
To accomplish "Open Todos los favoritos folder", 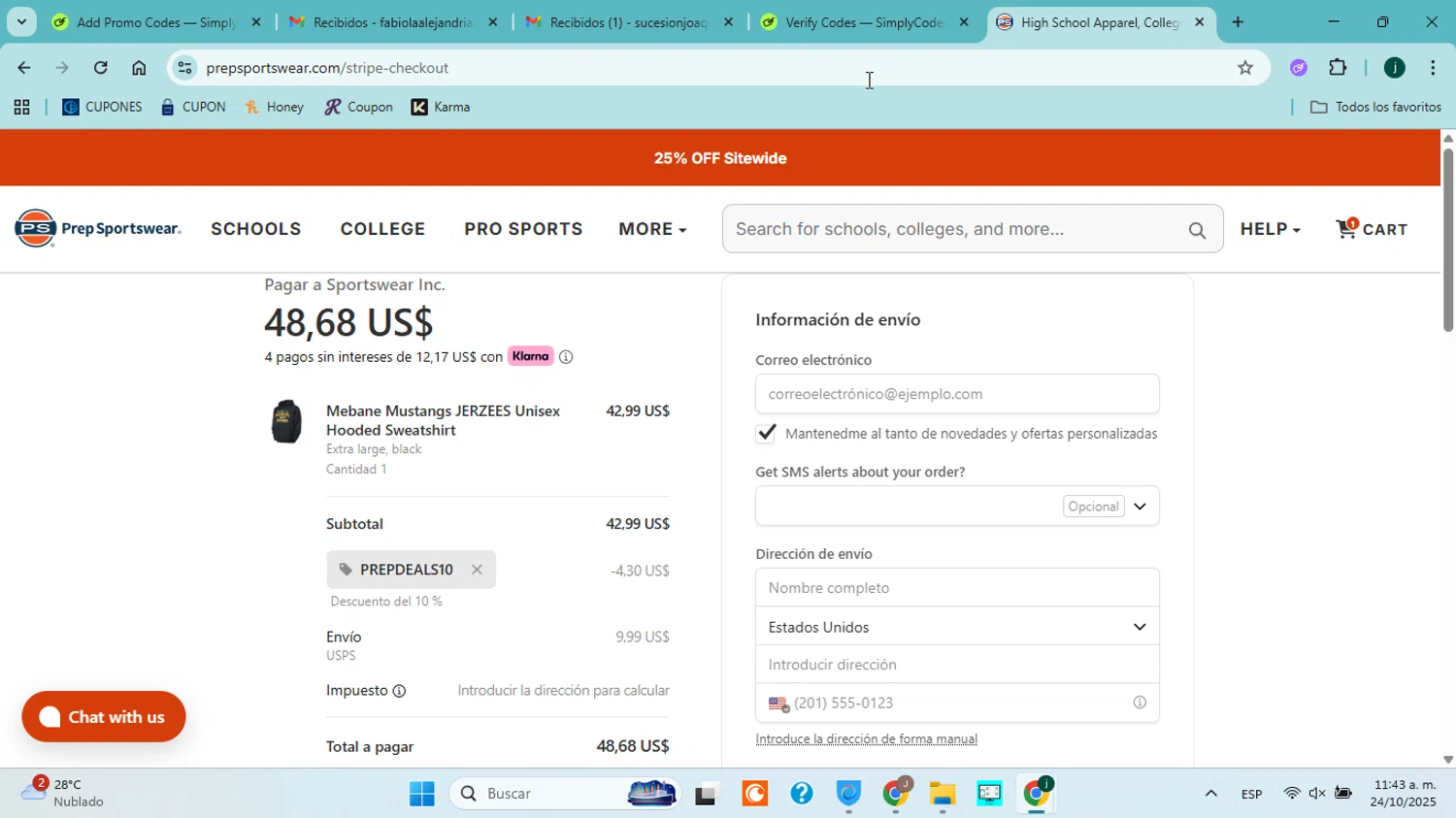I will click(1375, 108).
